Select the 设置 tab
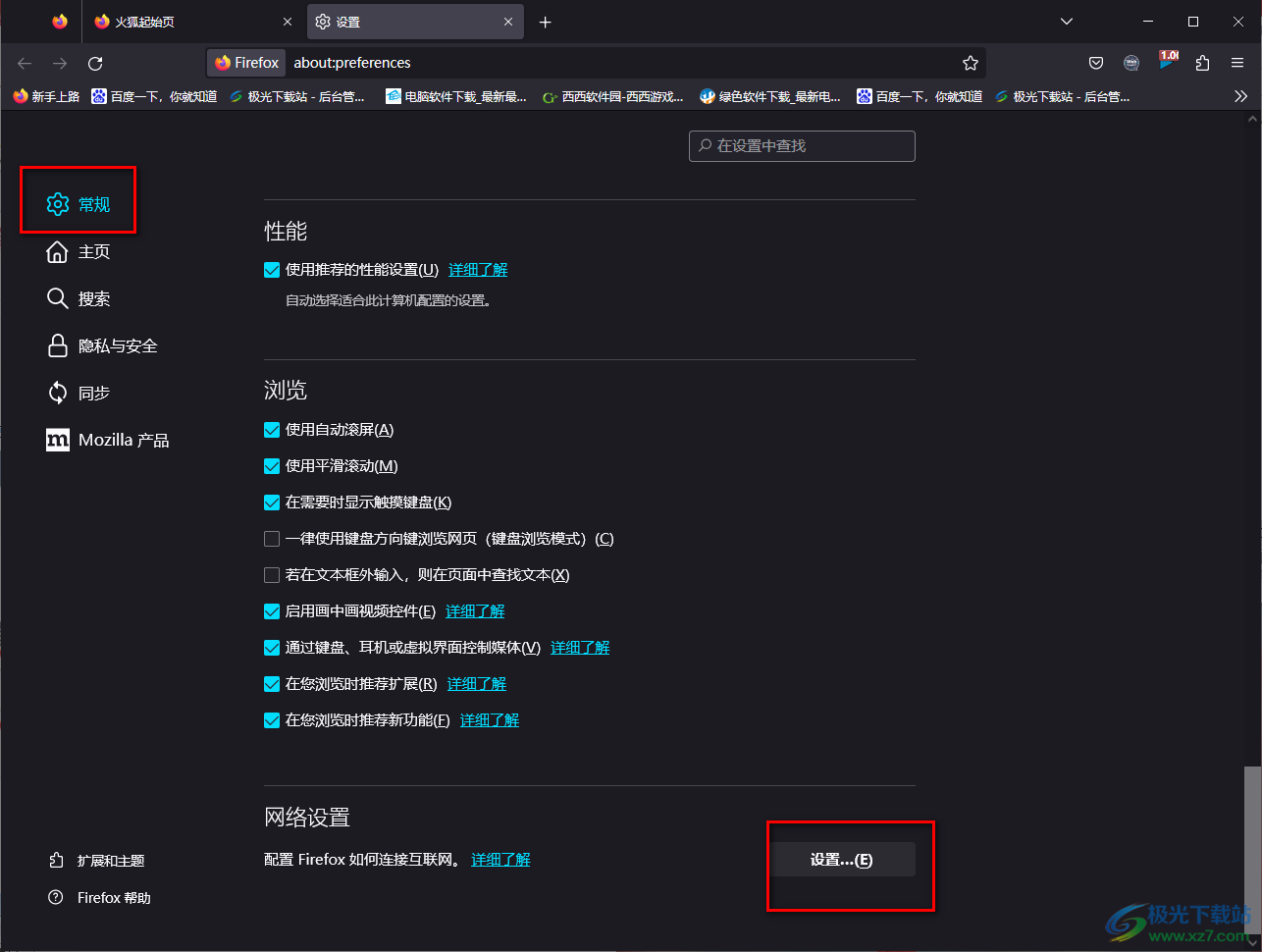Viewport: 1262px width, 952px height. (415, 22)
